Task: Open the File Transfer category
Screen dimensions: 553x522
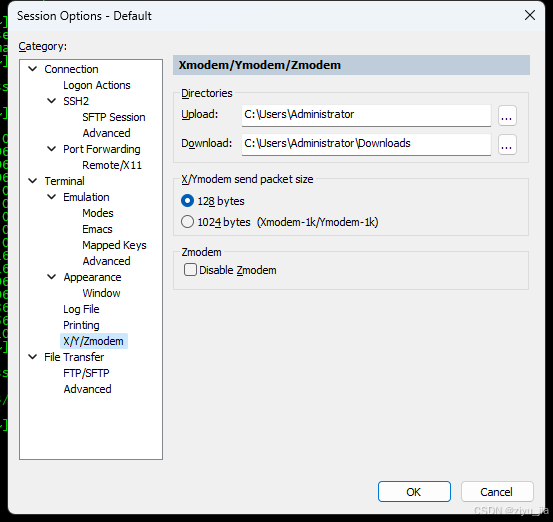Action: tap(74, 357)
